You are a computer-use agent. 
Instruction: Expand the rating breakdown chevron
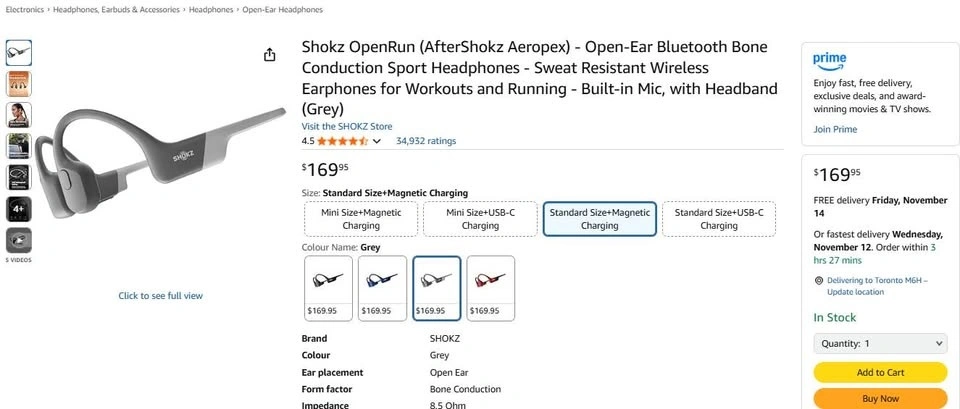pyautogui.click(x=377, y=142)
